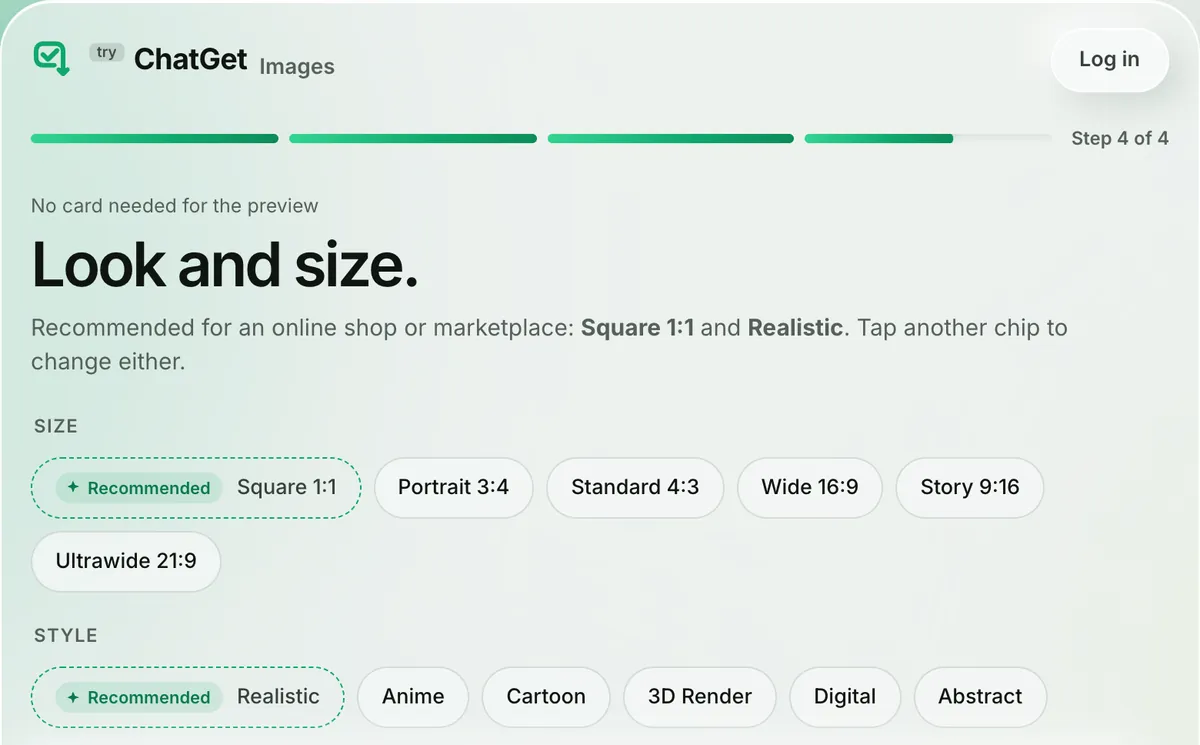
Task: Select the 3D Render style chip
Action: (x=700, y=697)
